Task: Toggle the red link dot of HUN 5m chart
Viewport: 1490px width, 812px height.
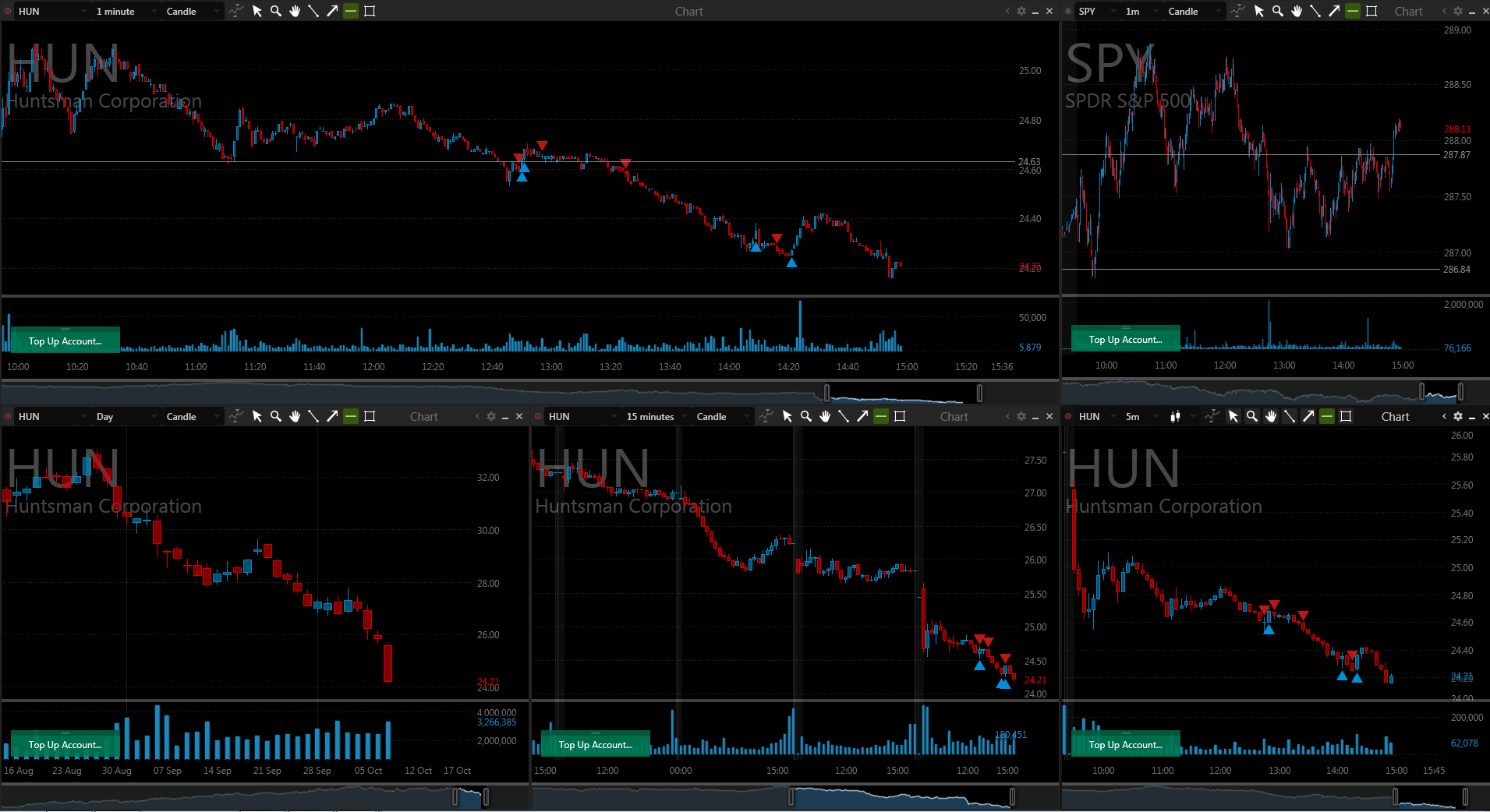Action: tap(1068, 416)
